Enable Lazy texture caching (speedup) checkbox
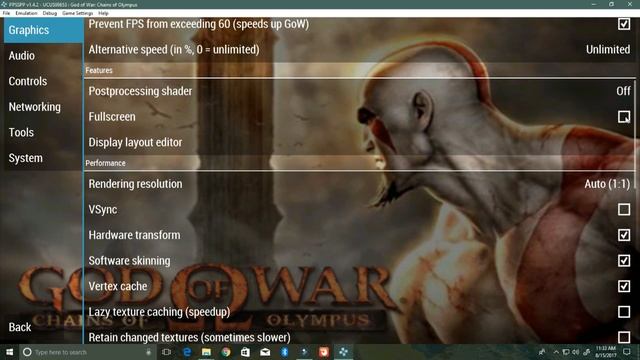 [624, 312]
